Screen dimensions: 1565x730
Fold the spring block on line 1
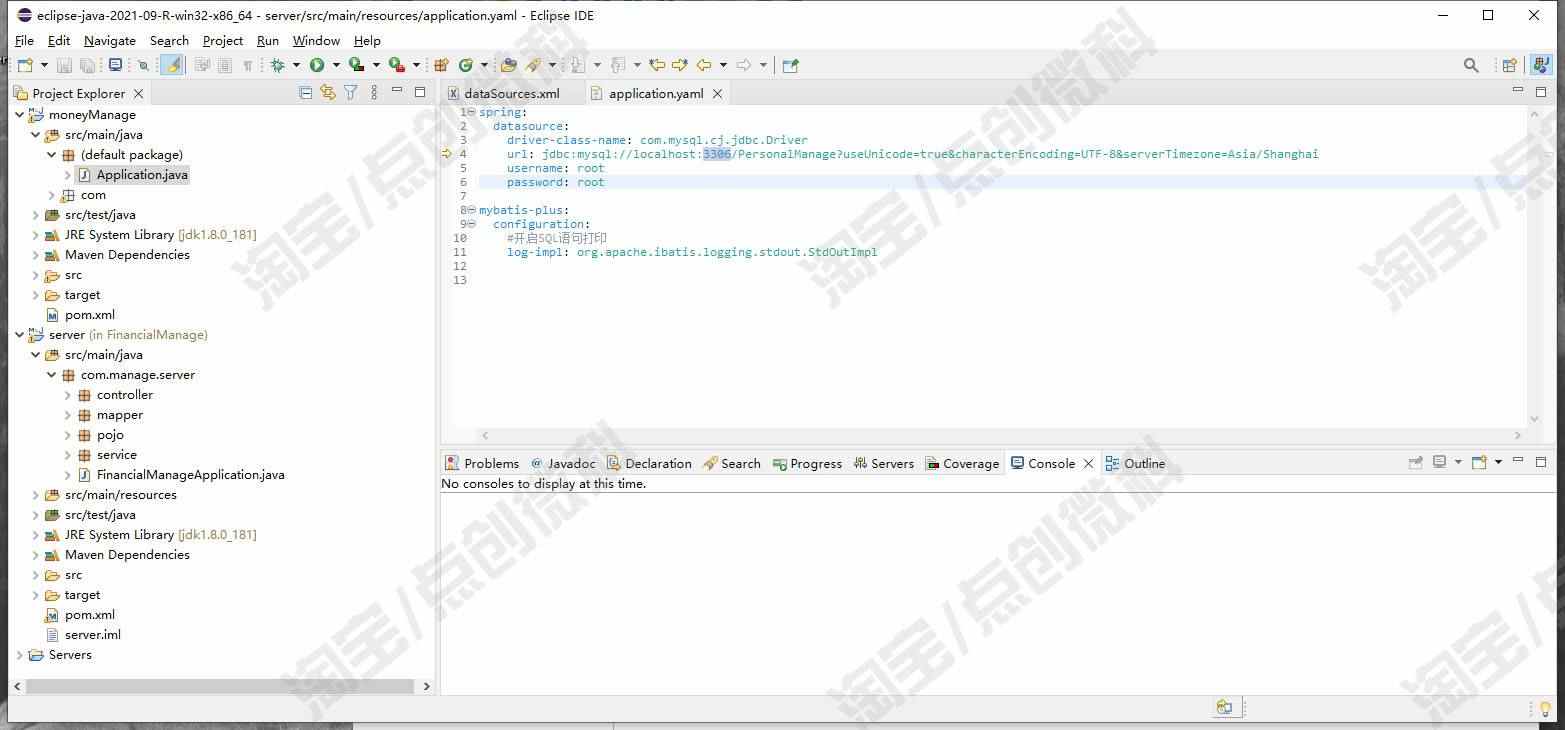(x=471, y=112)
